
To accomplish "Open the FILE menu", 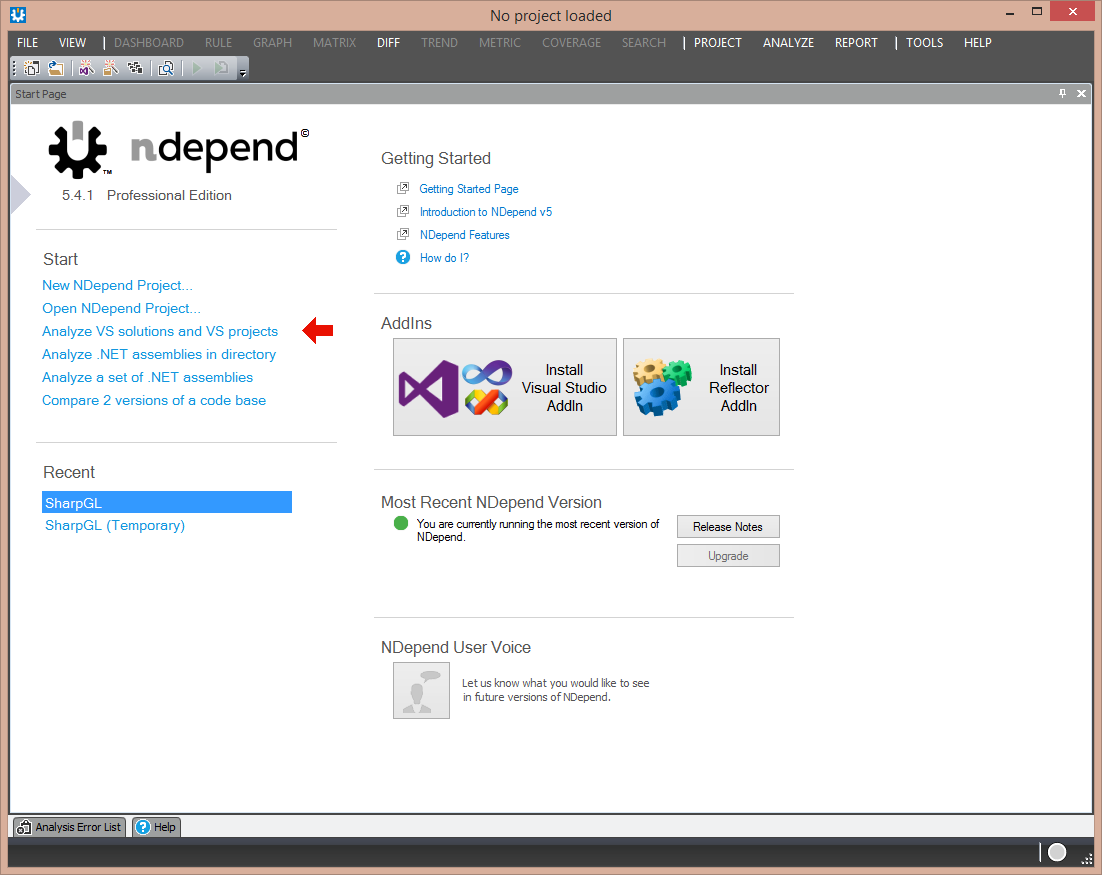I will [27, 43].
